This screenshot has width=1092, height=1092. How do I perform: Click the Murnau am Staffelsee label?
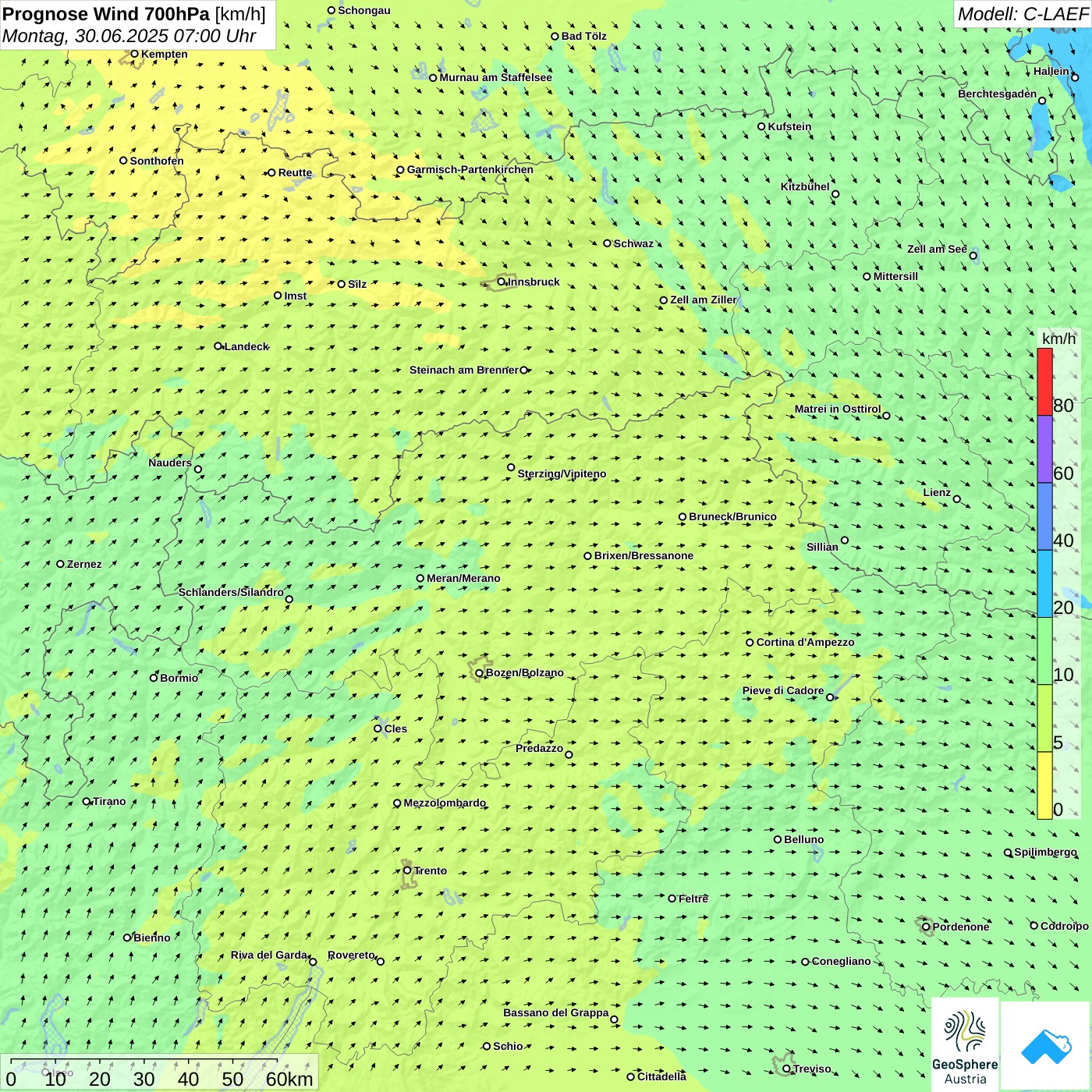tap(495, 77)
